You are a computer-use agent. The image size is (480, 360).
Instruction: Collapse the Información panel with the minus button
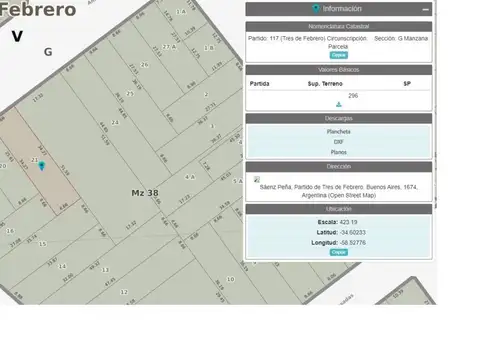pos(425,10)
